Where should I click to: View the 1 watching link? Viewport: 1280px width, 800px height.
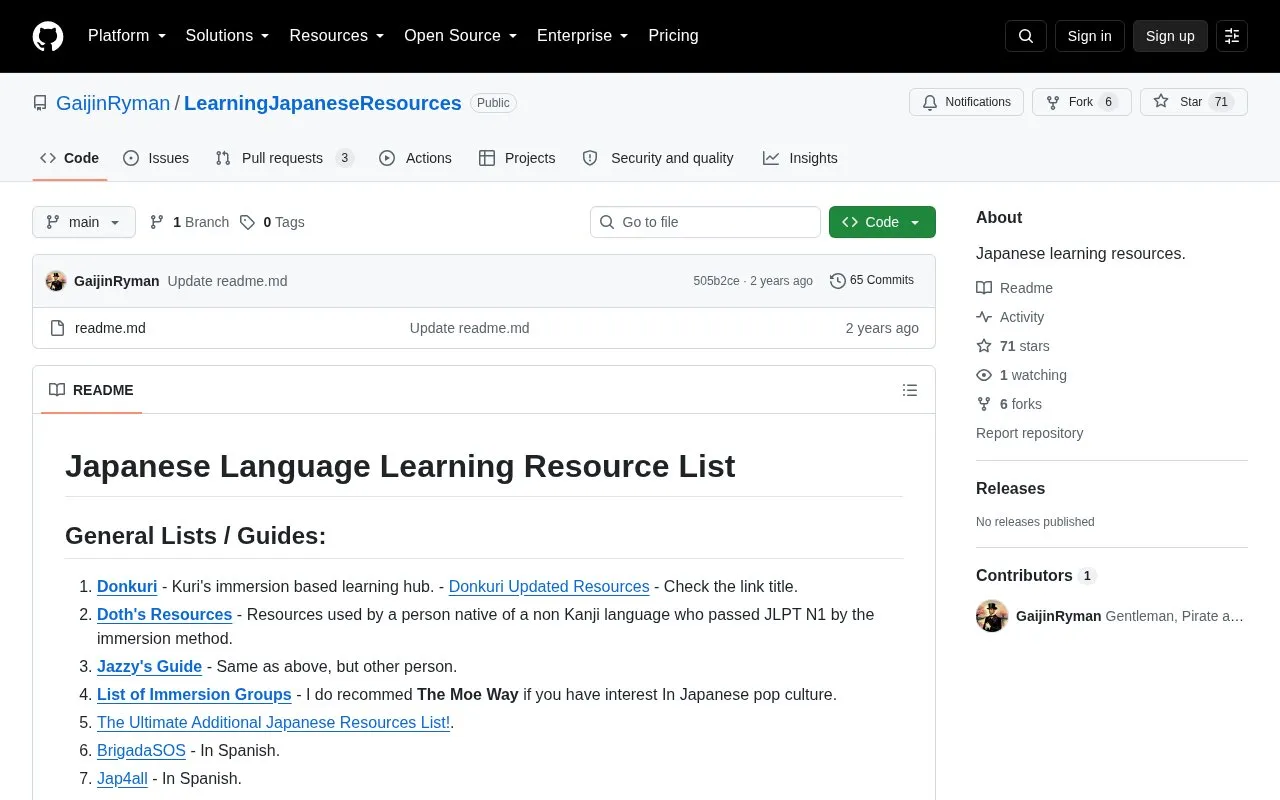(x=1021, y=375)
